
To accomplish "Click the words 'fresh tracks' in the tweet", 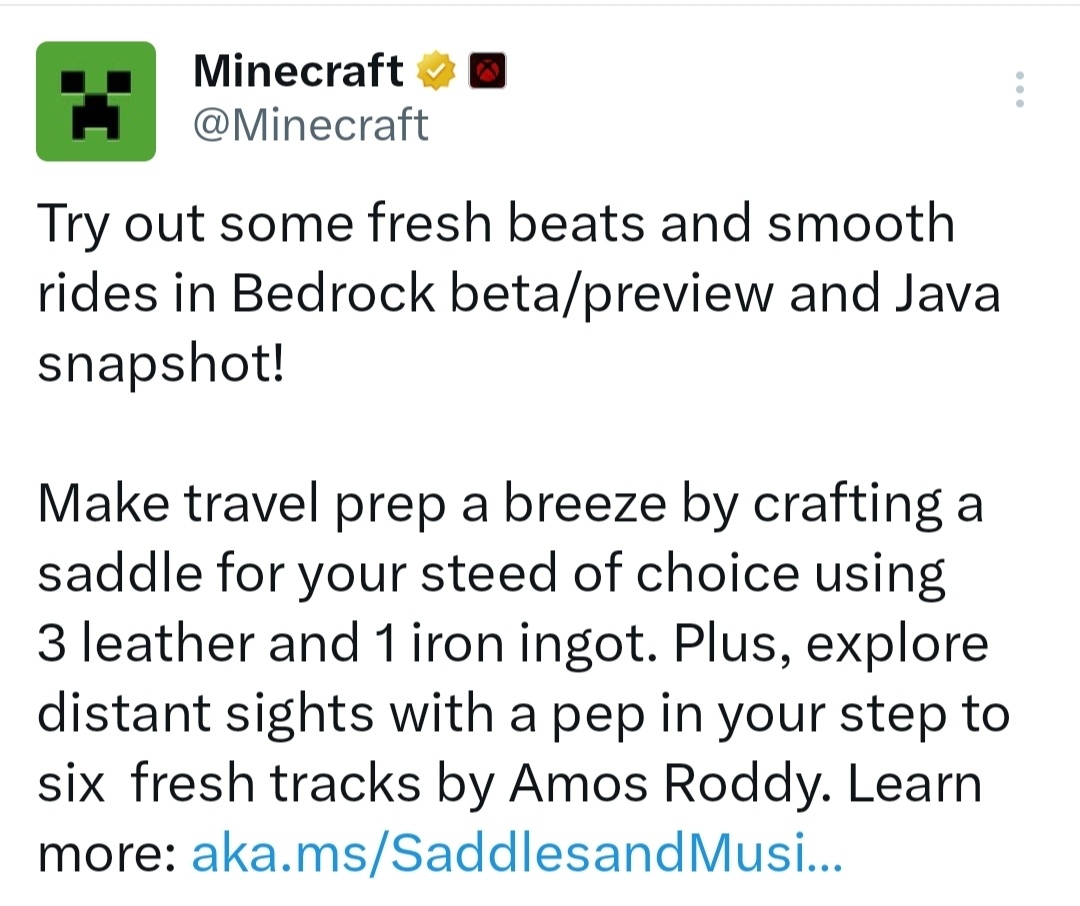I will [x=275, y=783].
